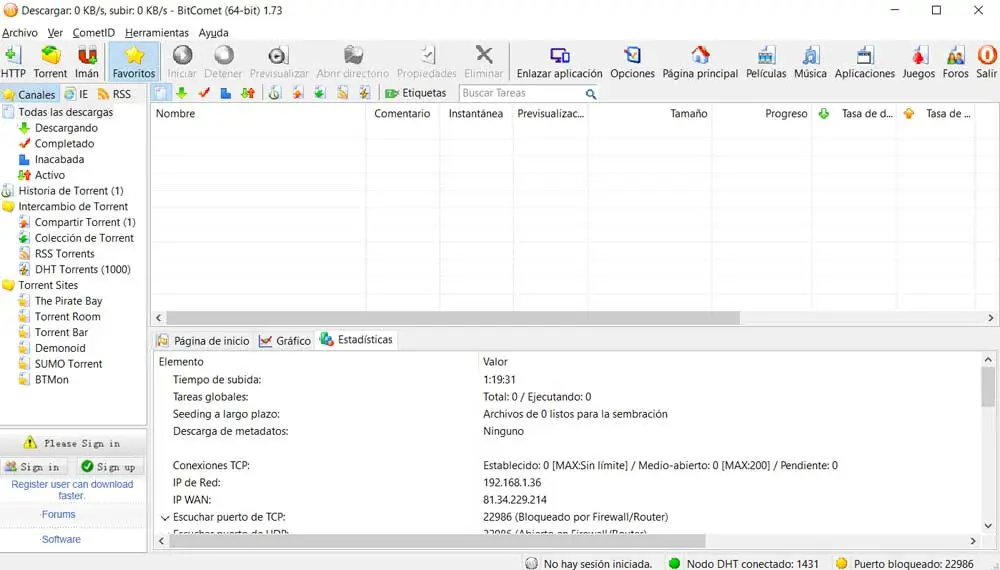Click the Progreso column header
The width and height of the screenshot is (1000, 570).
click(x=761, y=113)
